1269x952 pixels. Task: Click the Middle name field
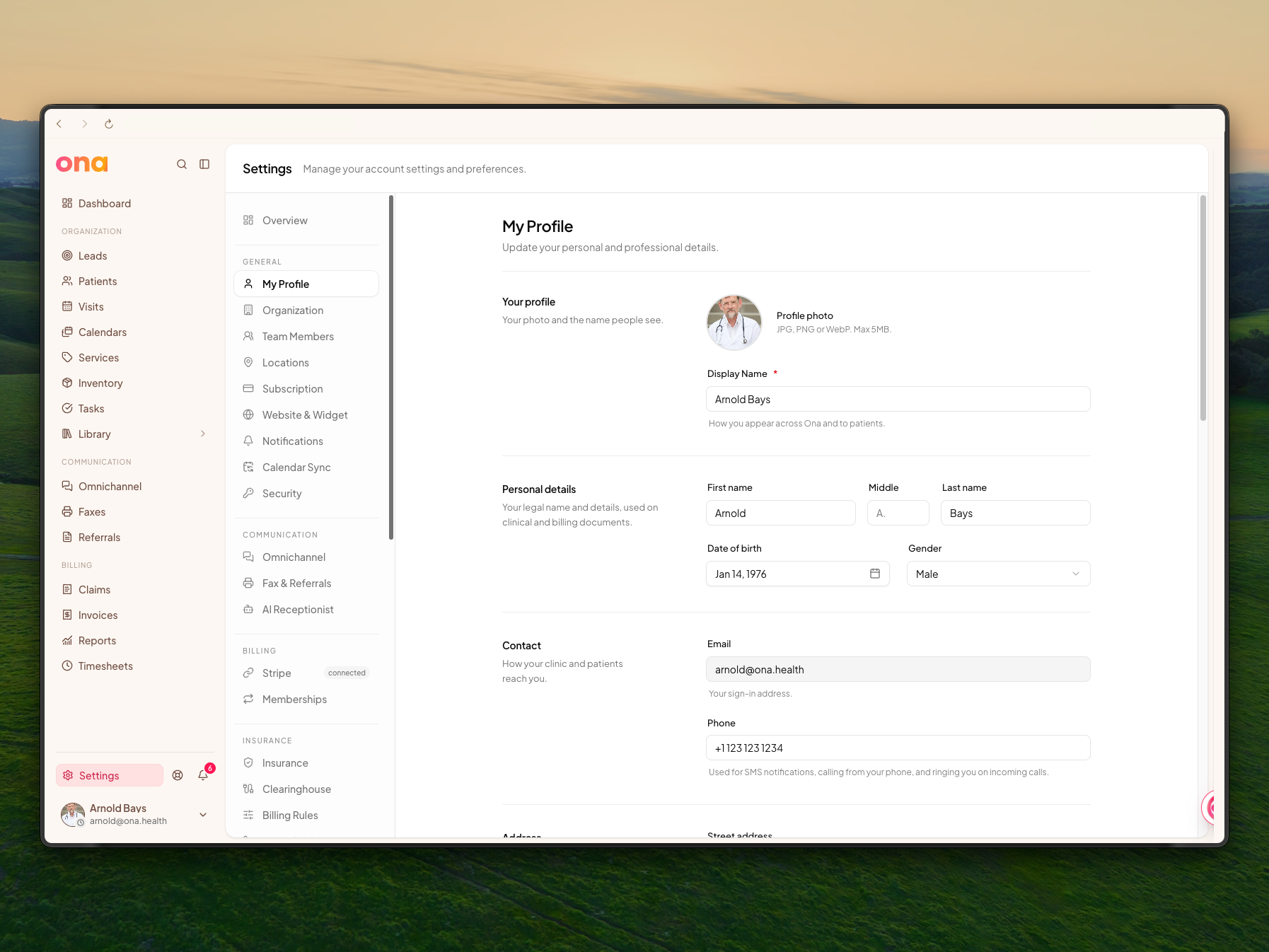tap(898, 513)
